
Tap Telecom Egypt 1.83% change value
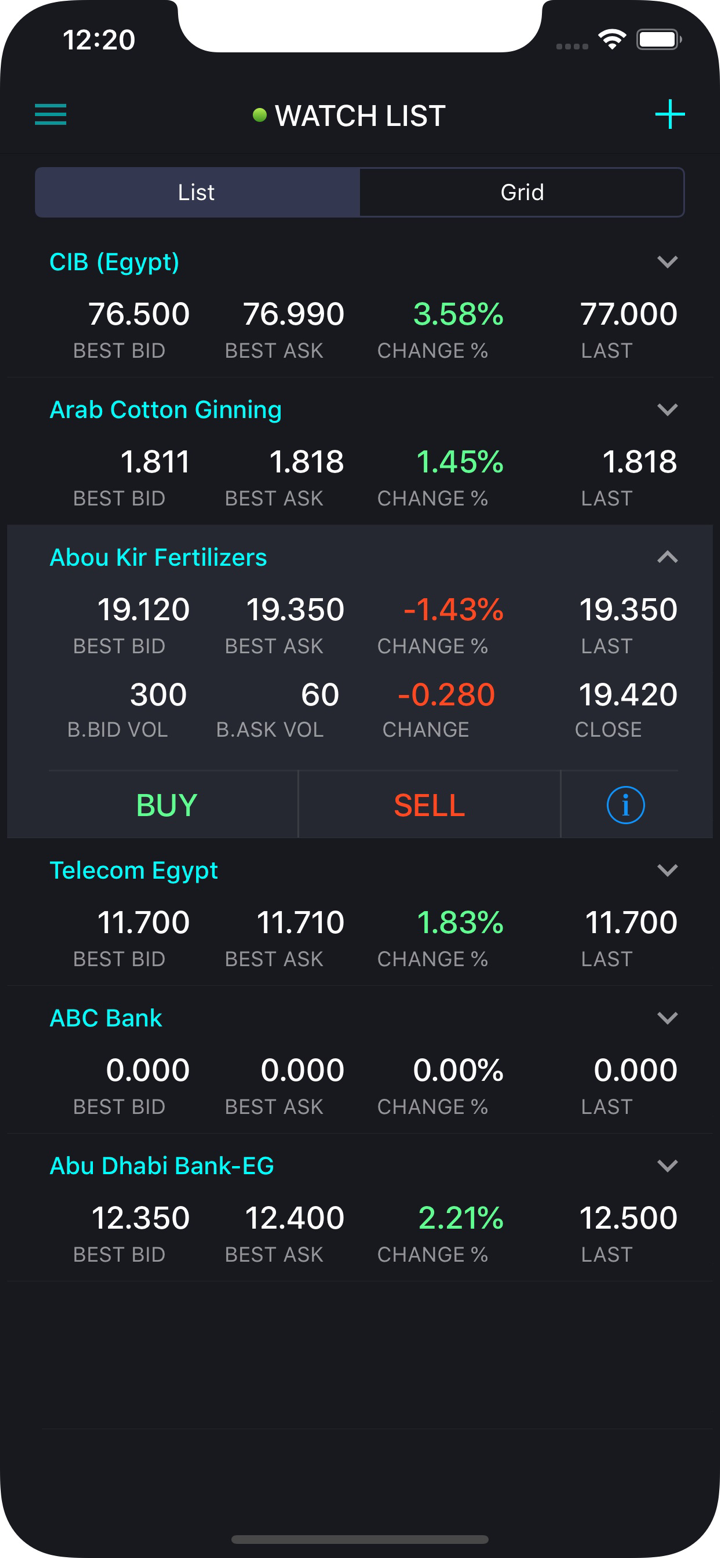[x=460, y=922]
